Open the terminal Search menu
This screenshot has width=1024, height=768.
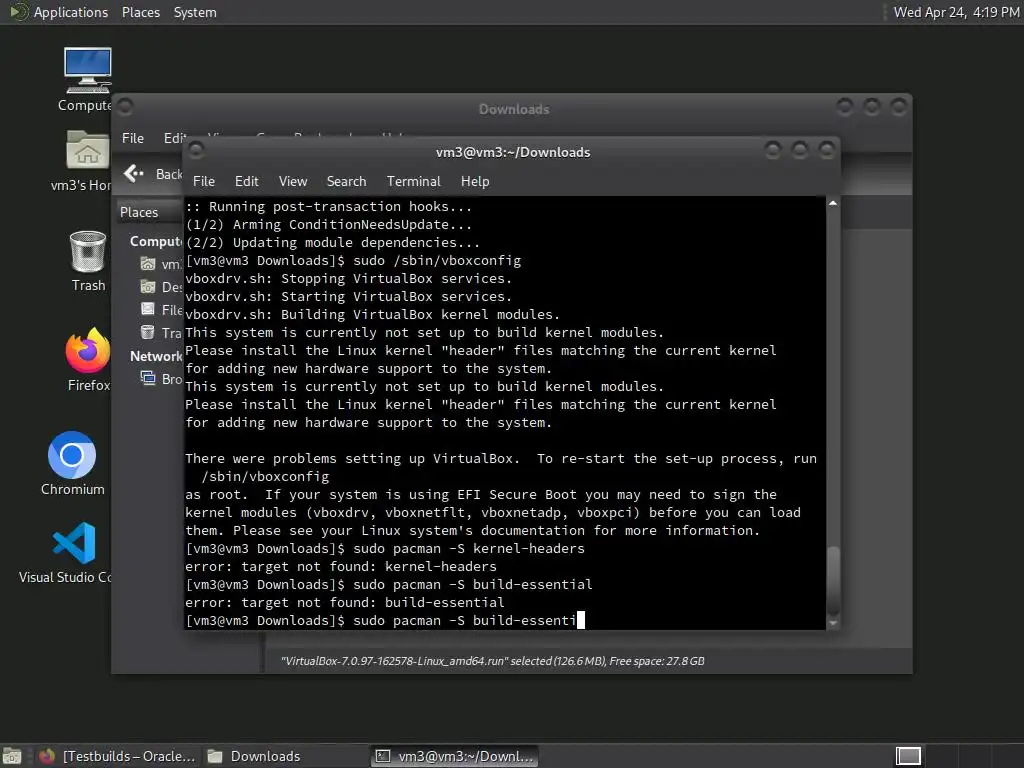(x=346, y=182)
